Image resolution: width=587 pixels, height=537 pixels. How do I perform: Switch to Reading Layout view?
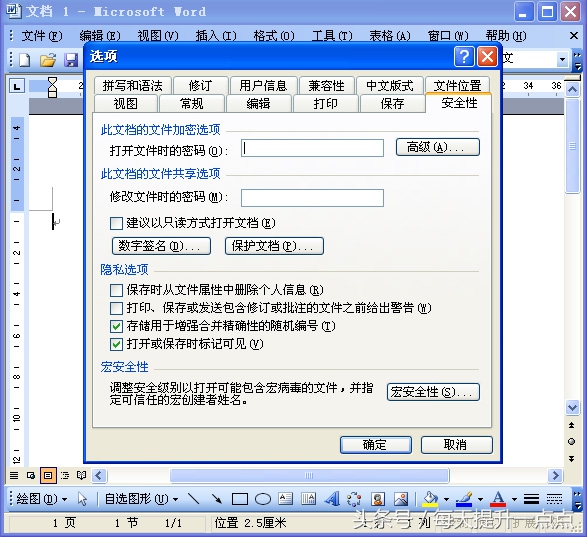pos(81,476)
